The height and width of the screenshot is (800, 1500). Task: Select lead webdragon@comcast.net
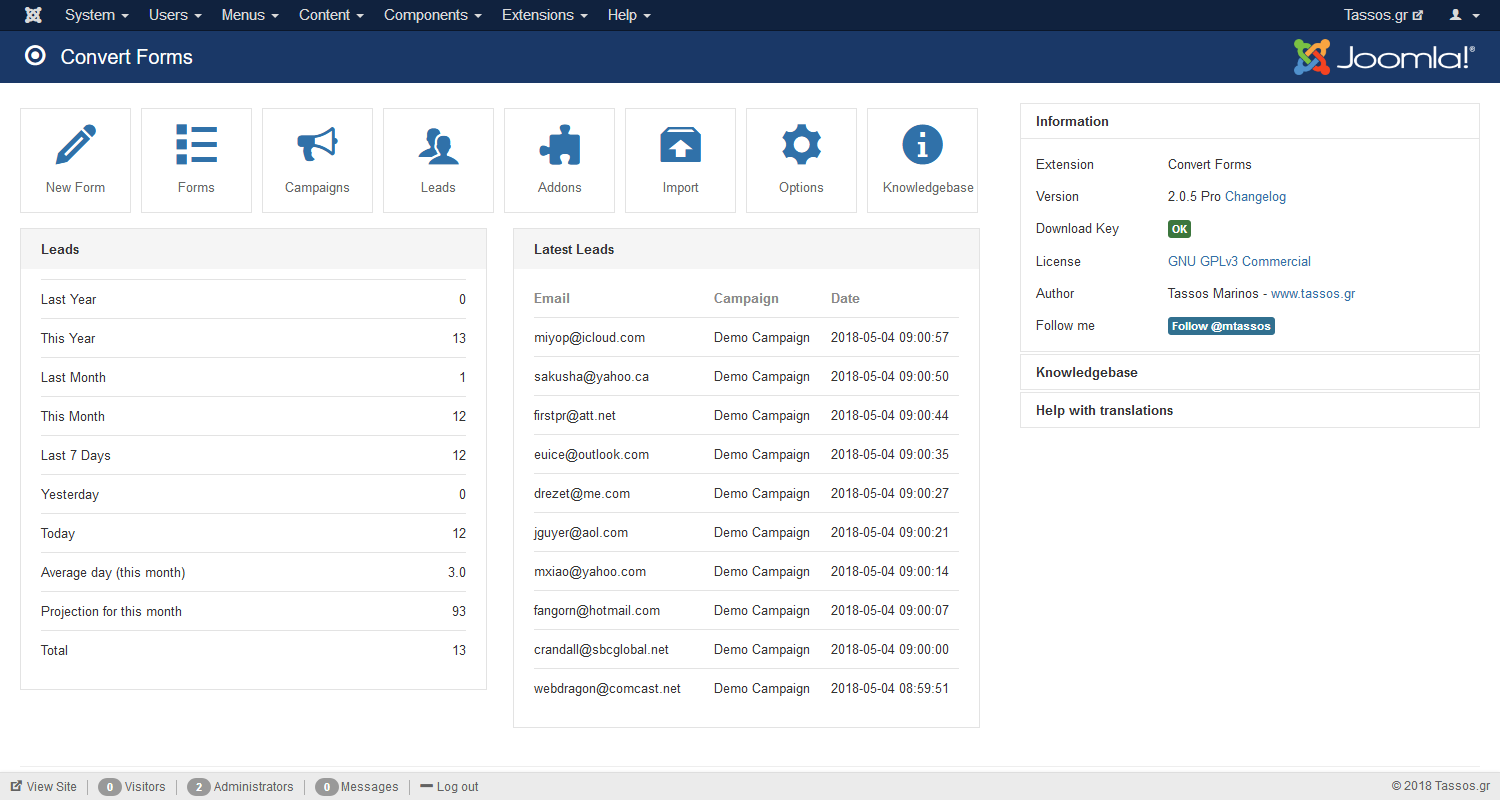607,689
